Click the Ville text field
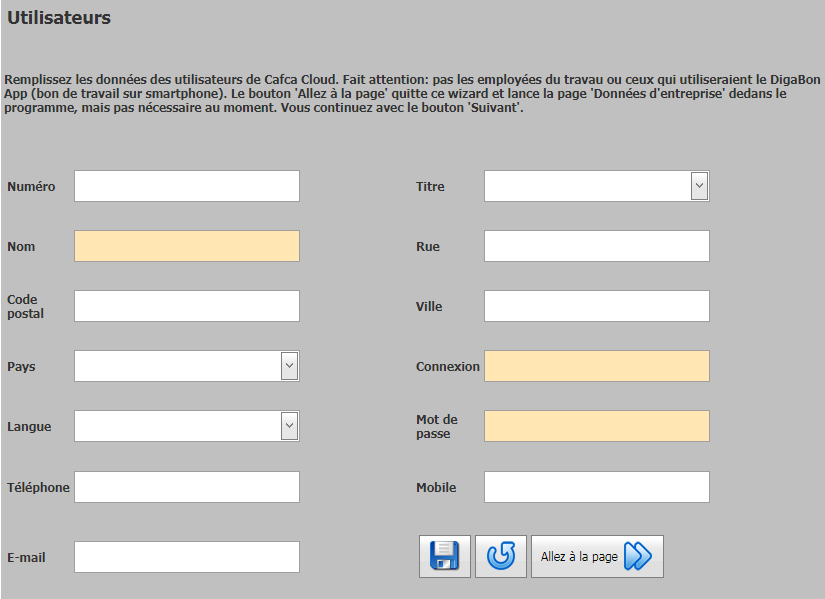825x599 pixels. pos(597,306)
